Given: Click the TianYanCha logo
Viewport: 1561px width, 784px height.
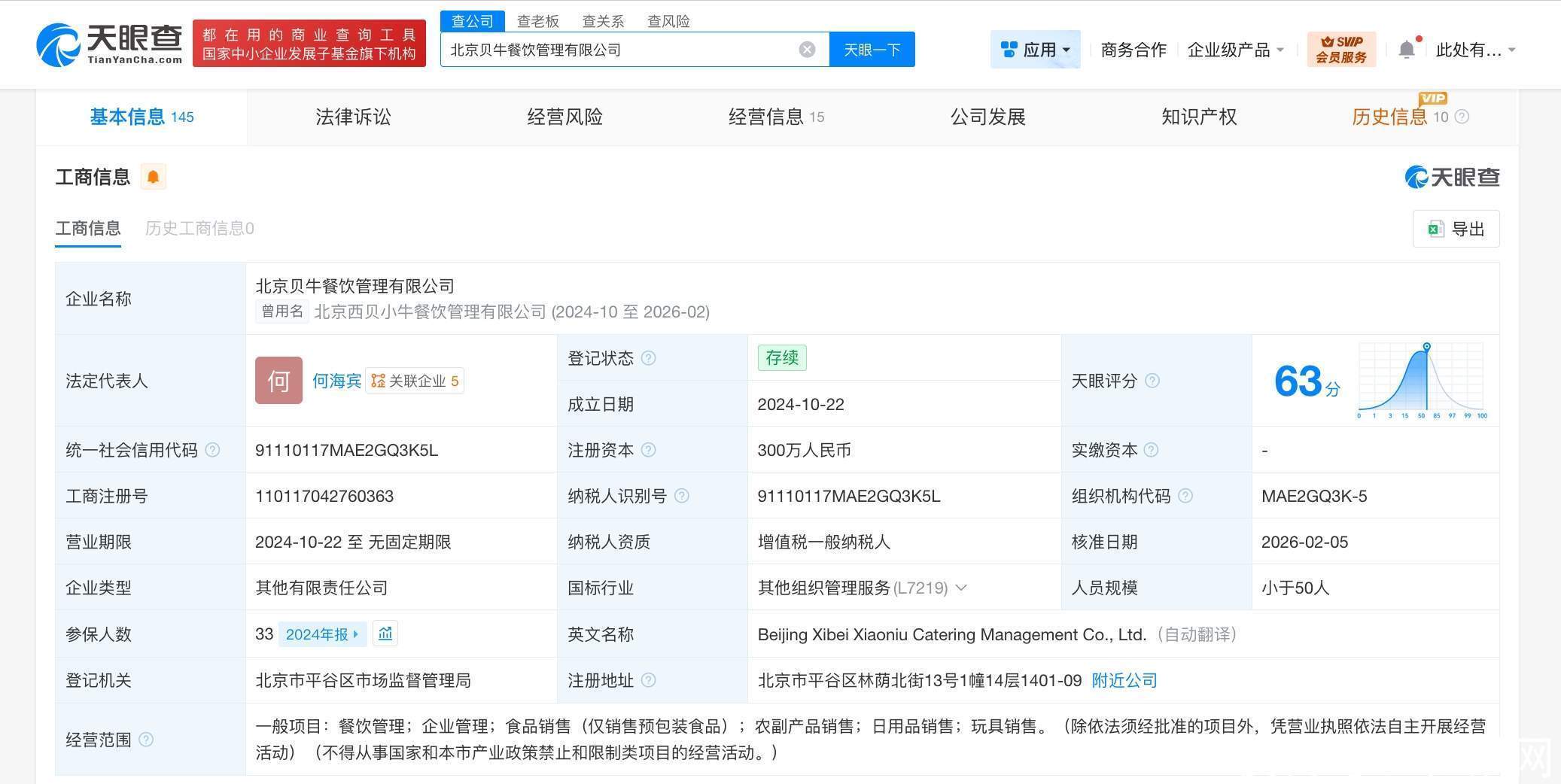Looking at the screenshot, I should [109, 44].
